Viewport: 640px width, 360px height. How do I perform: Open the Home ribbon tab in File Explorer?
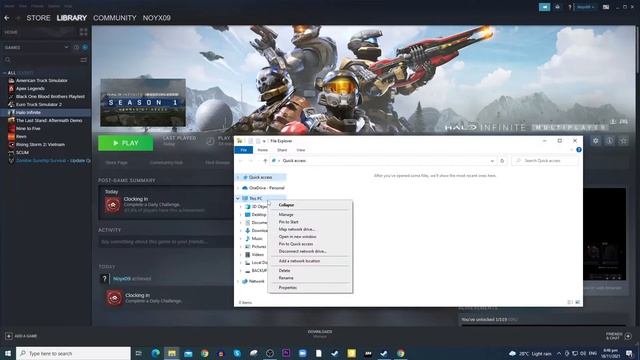click(x=262, y=150)
